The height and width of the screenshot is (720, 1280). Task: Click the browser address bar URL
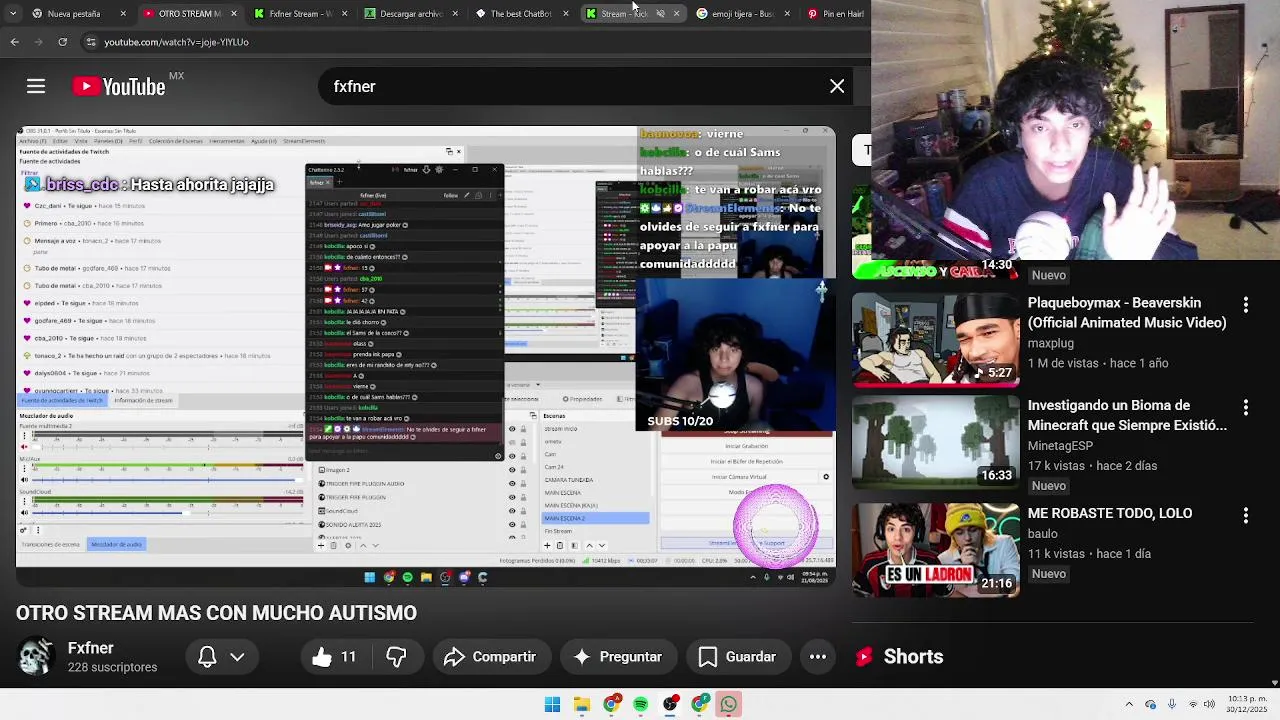coord(177,42)
